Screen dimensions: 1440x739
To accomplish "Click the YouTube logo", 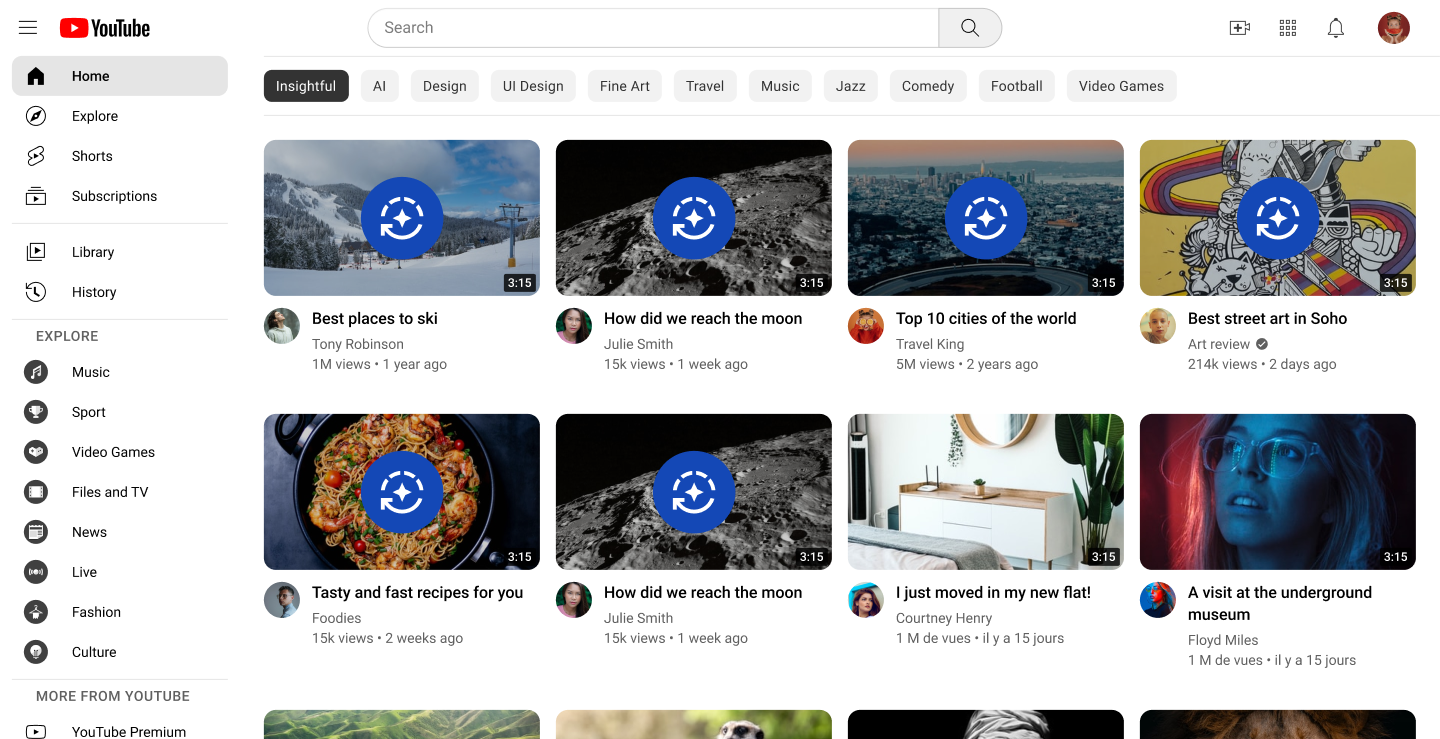I will [x=105, y=28].
